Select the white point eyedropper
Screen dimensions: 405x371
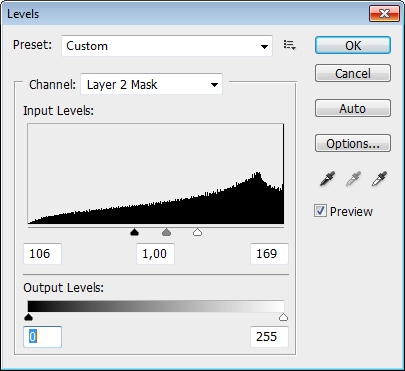point(379,179)
